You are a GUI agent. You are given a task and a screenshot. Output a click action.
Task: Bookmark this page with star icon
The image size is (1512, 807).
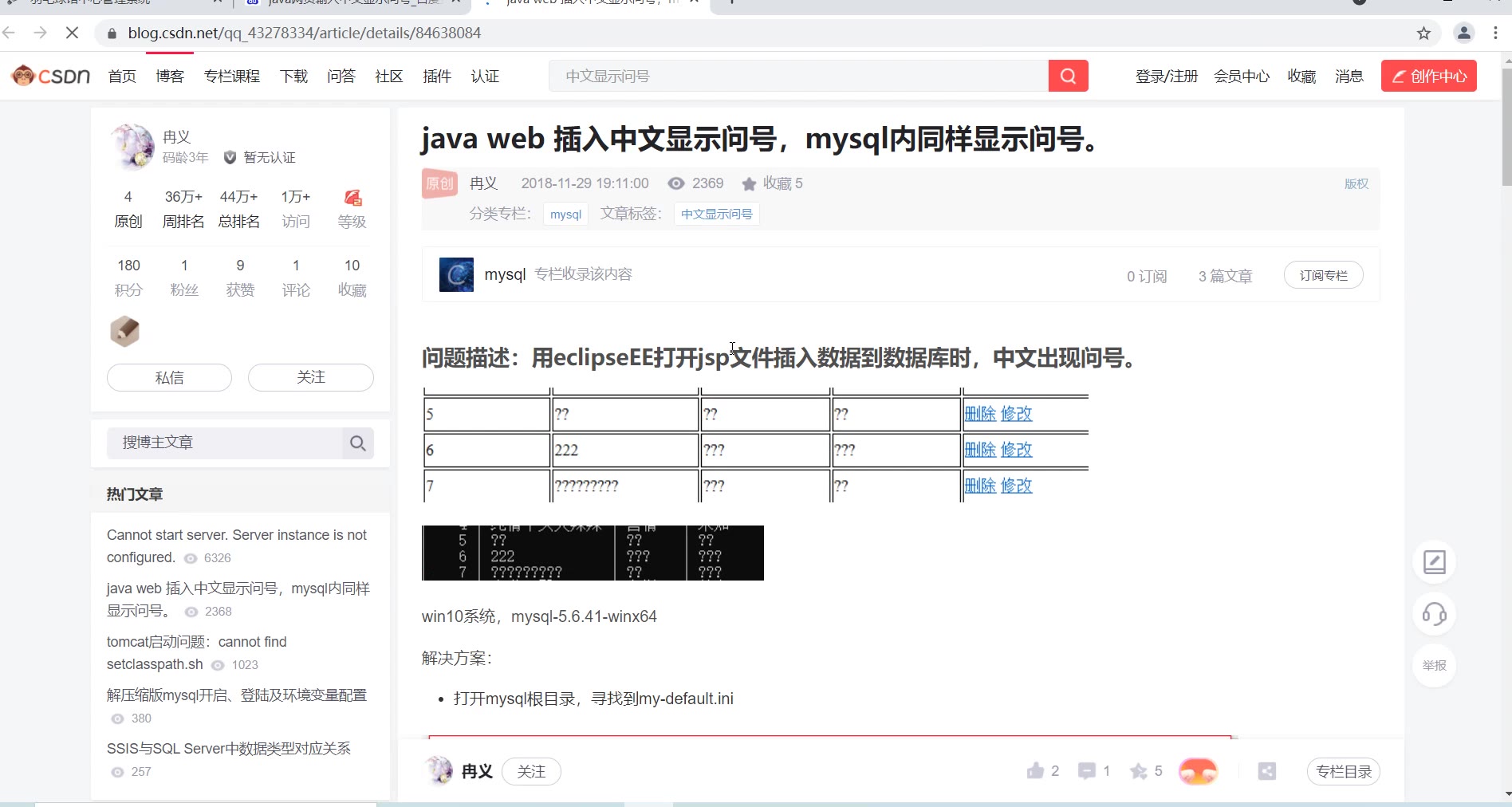[x=1423, y=33]
